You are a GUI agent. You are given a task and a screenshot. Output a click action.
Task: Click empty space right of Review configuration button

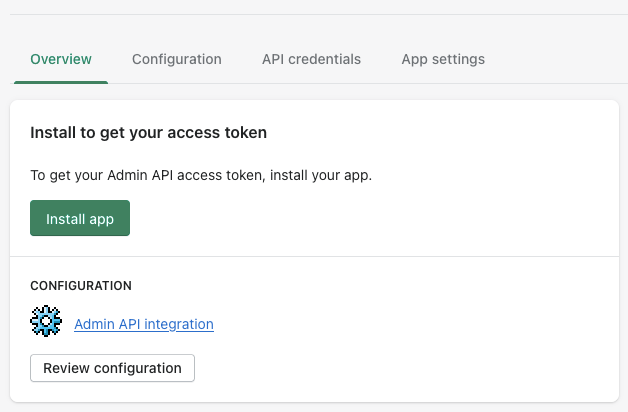pos(400,368)
